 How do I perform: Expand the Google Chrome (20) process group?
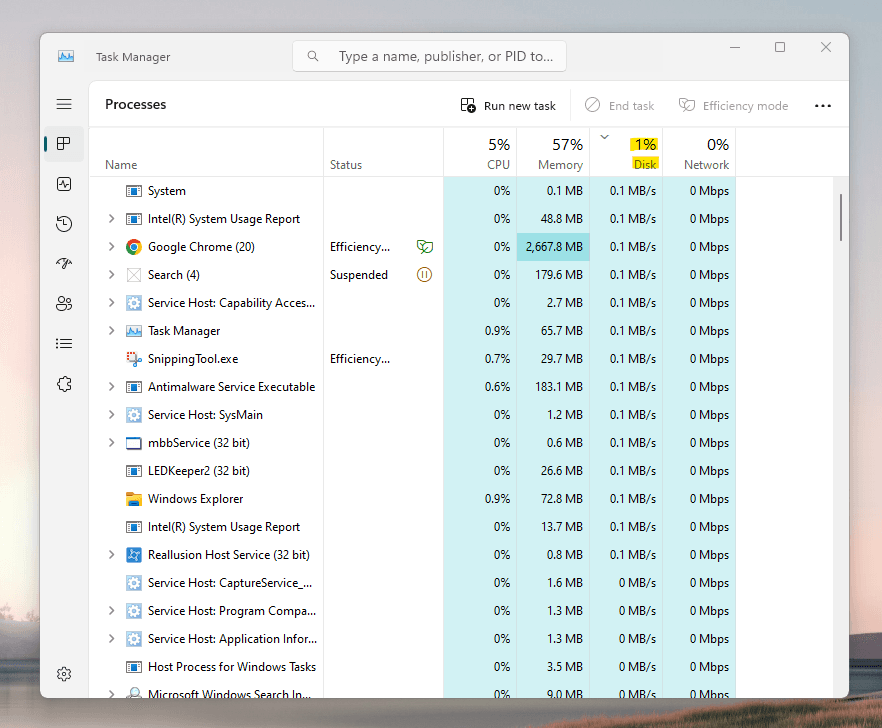point(111,246)
